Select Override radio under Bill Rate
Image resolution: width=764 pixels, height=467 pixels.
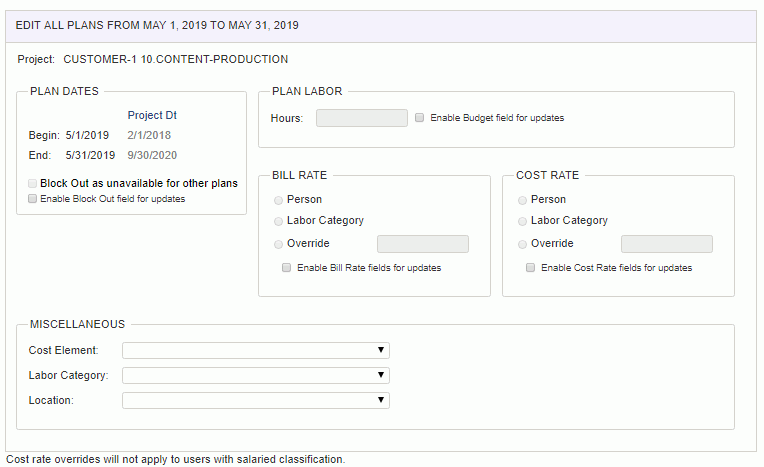(x=278, y=244)
